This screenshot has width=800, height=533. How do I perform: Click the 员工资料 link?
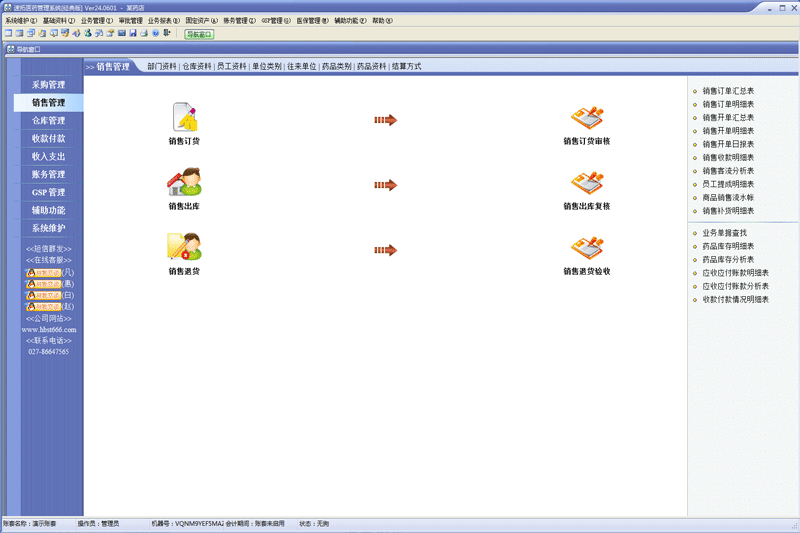click(x=232, y=66)
